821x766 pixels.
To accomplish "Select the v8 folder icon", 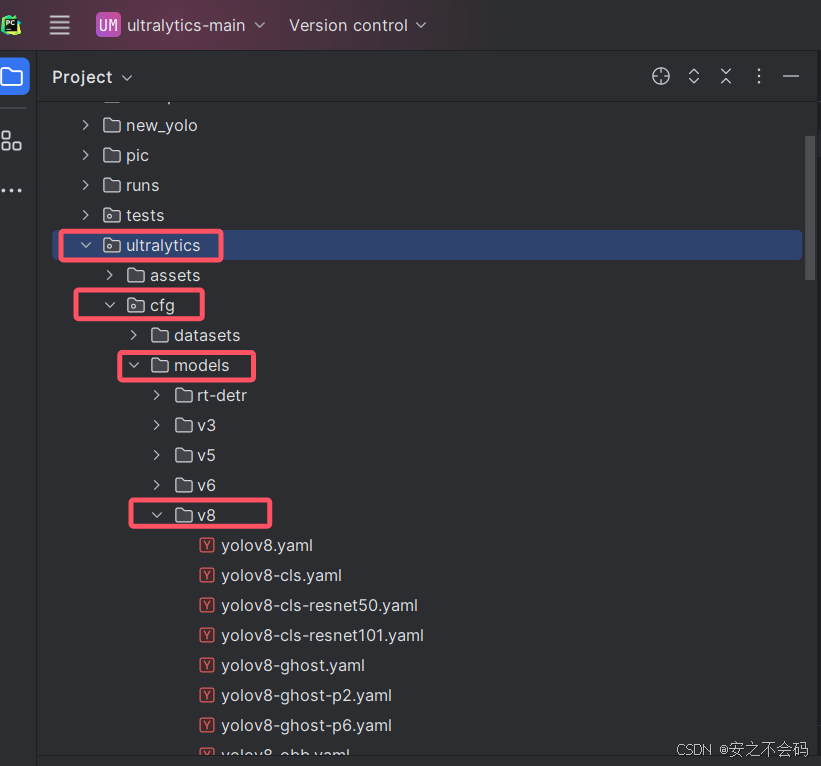I will click(x=184, y=515).
